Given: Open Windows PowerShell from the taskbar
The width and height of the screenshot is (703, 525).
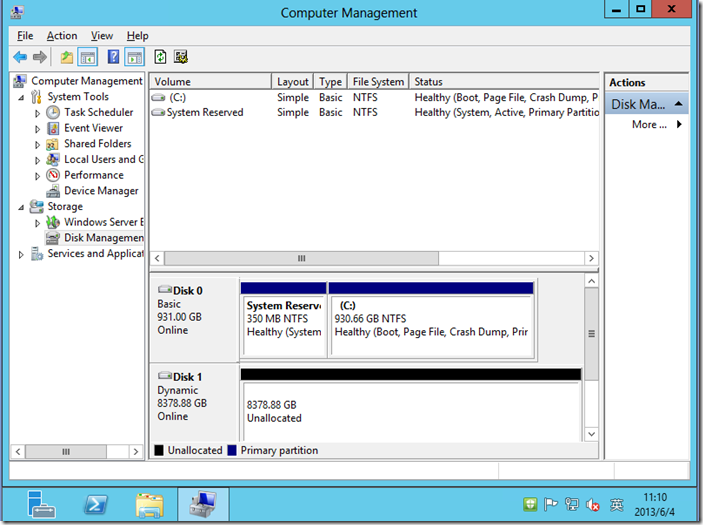Looking at the screenshot, I should tap(96, 504).
